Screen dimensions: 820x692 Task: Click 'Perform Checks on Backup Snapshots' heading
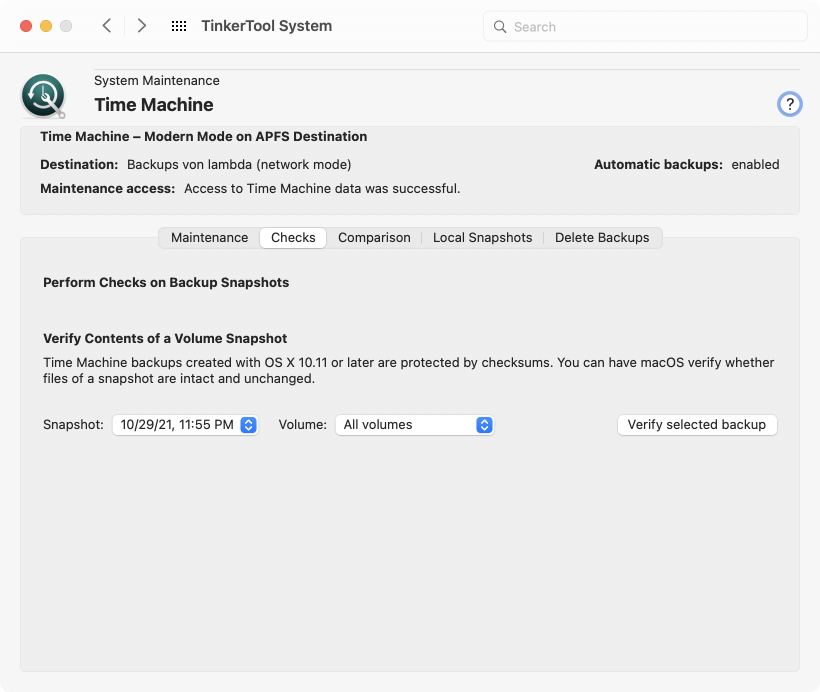coord(166,282)
